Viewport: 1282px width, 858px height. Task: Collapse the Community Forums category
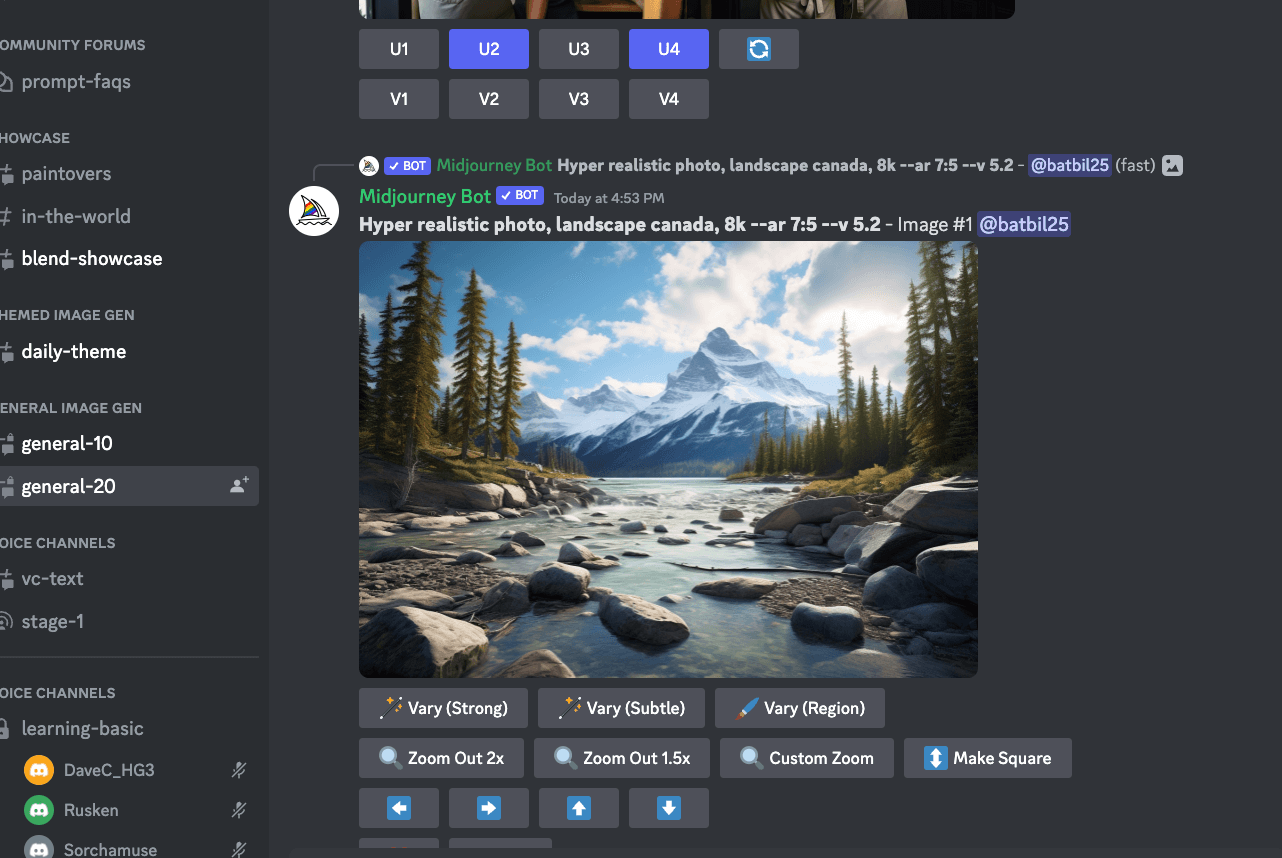coord(72,45)
